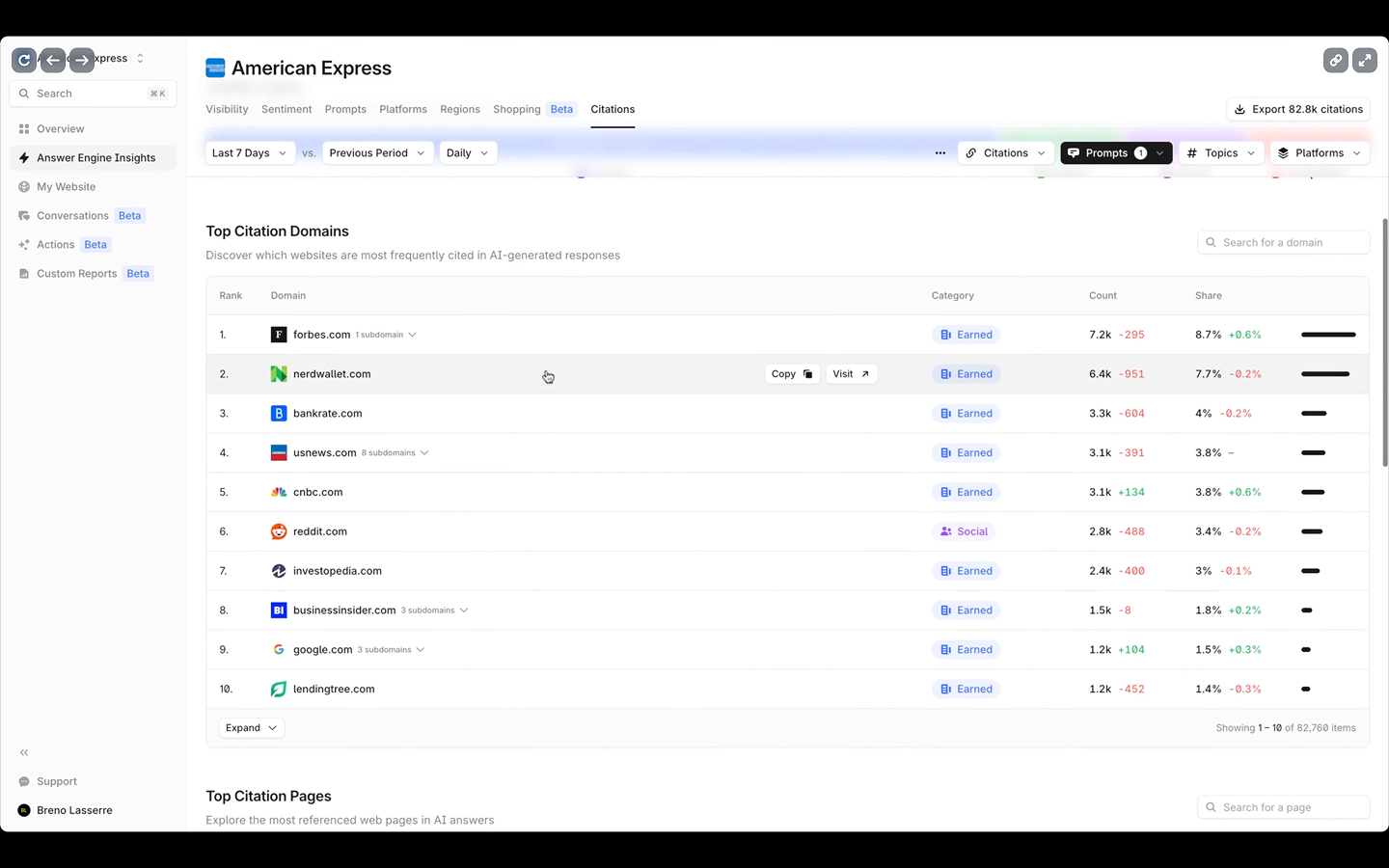Viewport: 1389px width, 868px height.
Task: Switch to the Prompts tab
Action: point(345,109)
